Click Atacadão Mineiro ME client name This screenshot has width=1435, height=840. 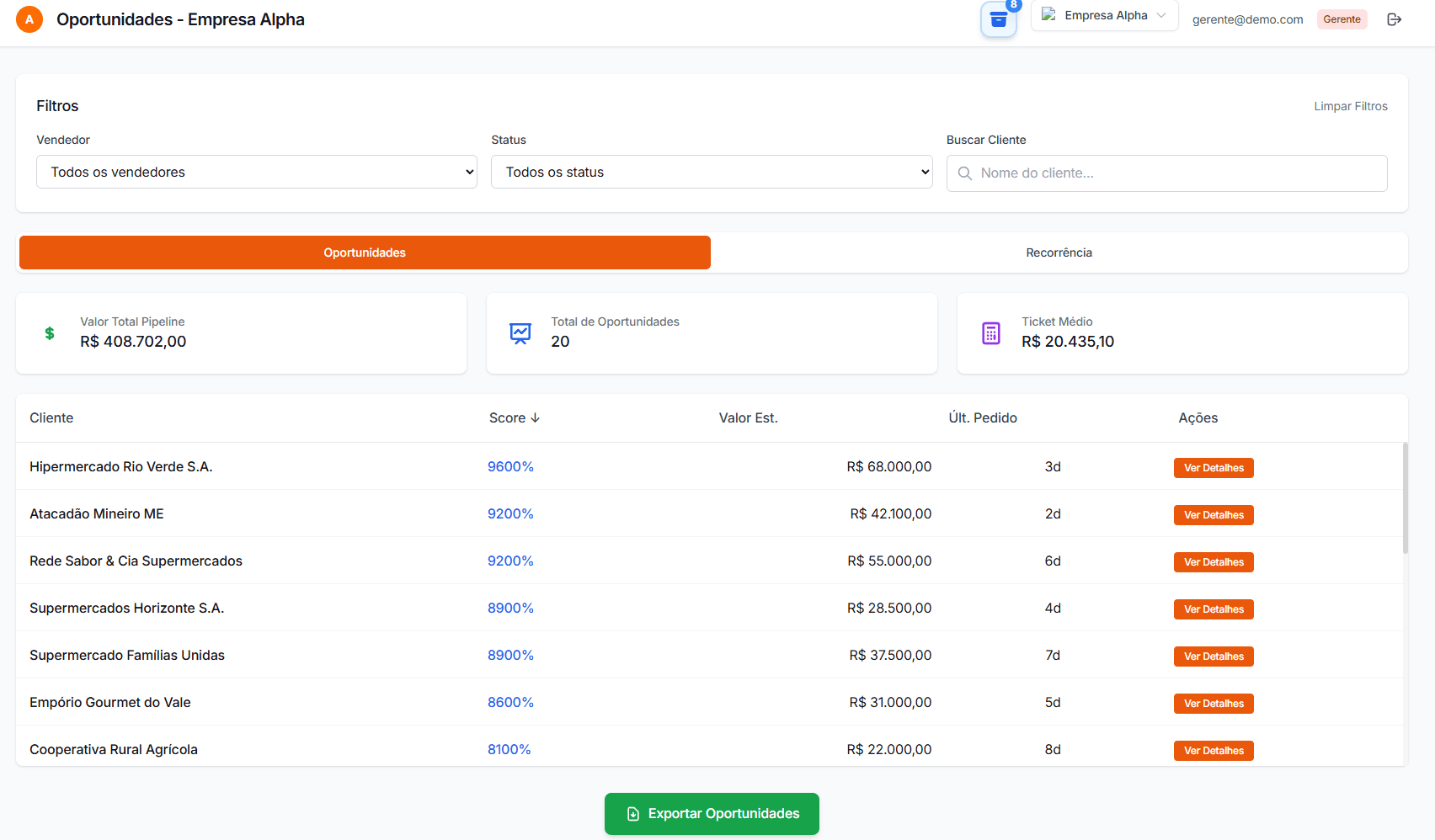click(x=97, y=514)
